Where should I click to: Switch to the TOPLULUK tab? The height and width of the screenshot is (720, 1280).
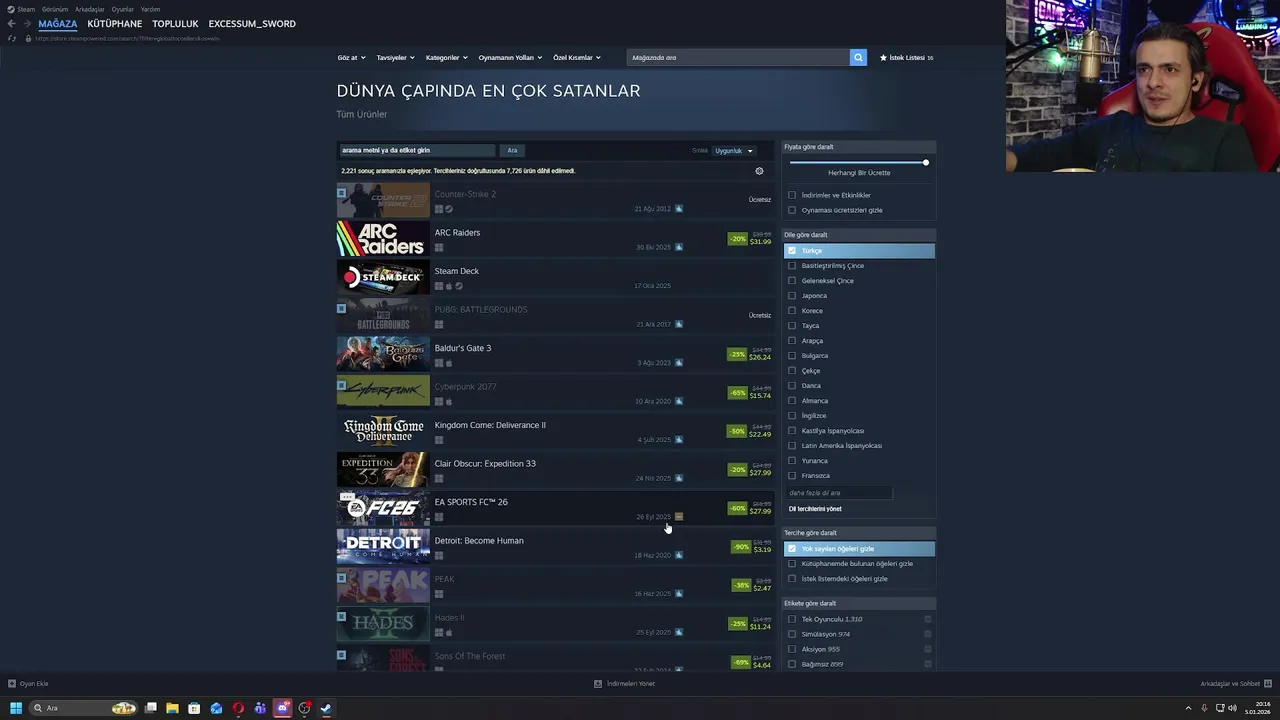(x=175, y=24)
